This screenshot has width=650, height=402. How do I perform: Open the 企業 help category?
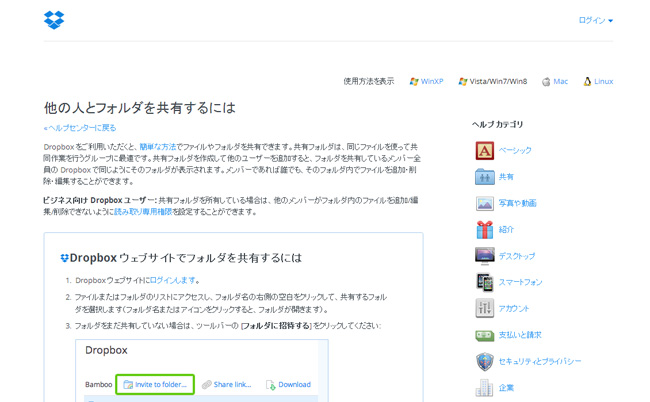pyautogui.click(x=506, y=388)
